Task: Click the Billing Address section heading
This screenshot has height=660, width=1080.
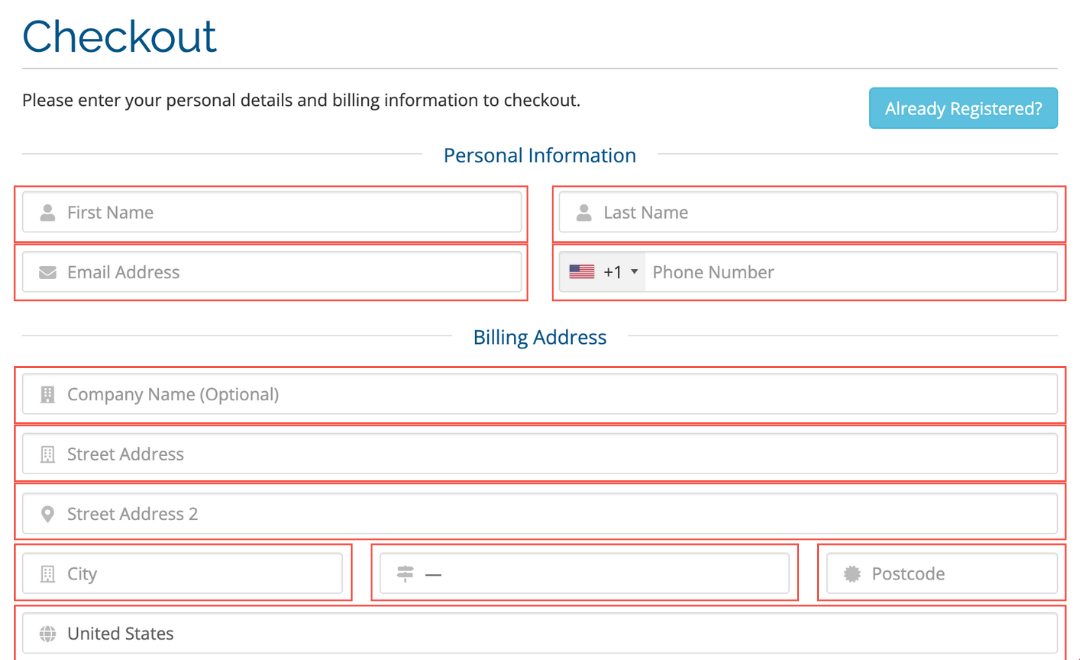Action: [x=540, y=338]
